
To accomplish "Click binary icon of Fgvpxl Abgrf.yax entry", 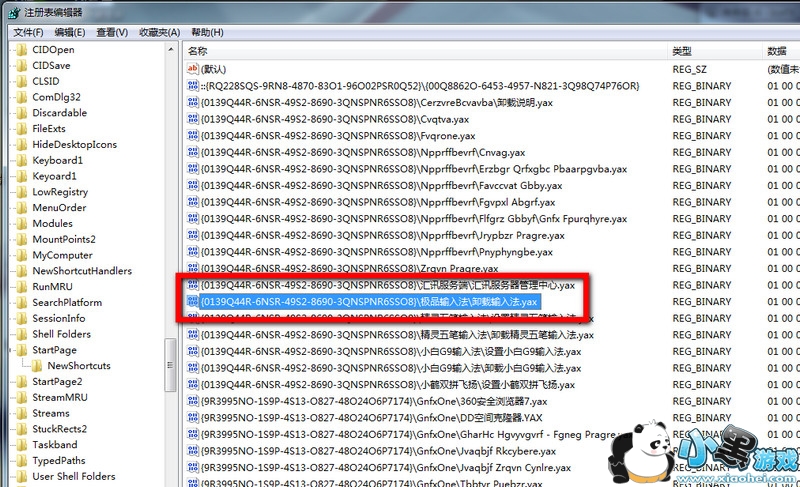I will click(193, 202).
